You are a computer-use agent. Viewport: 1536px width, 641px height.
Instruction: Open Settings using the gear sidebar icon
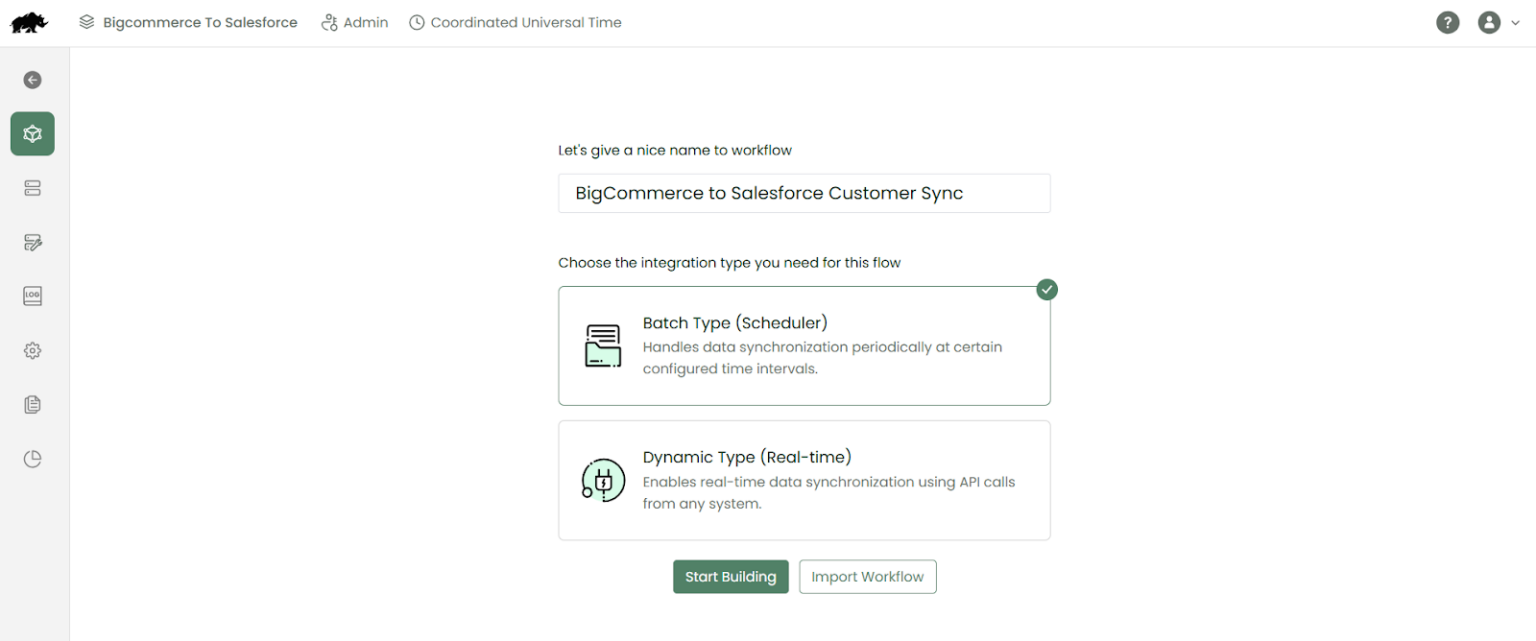[32, 350]
